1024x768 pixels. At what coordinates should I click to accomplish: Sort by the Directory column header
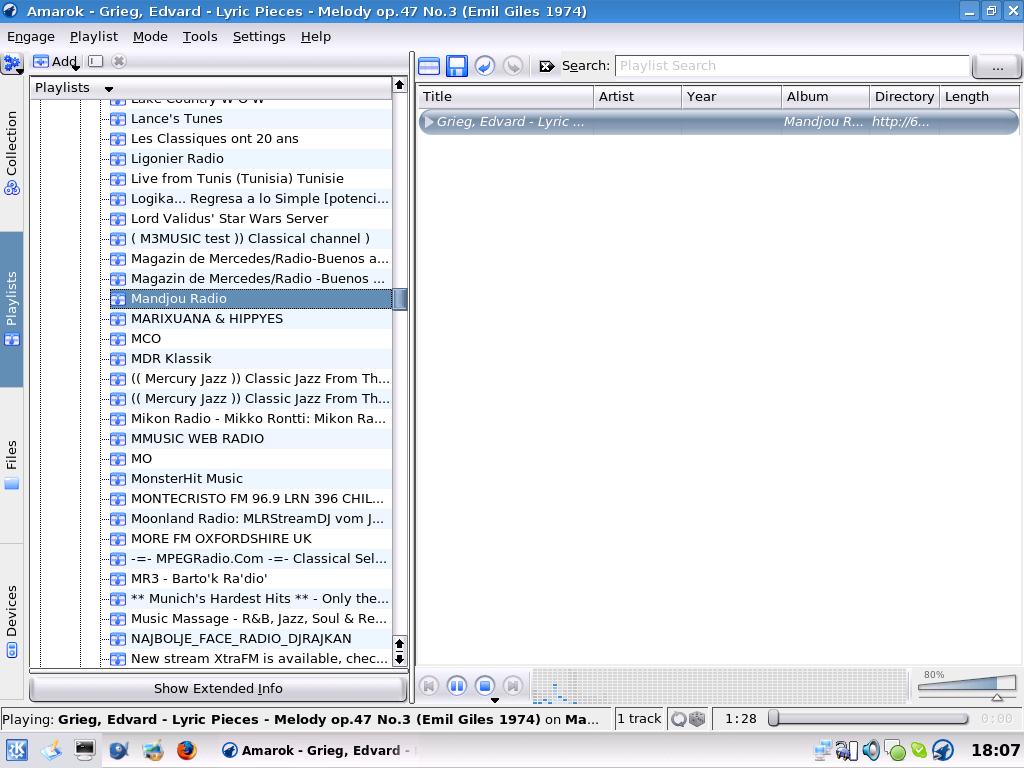[x=904, y=97]
